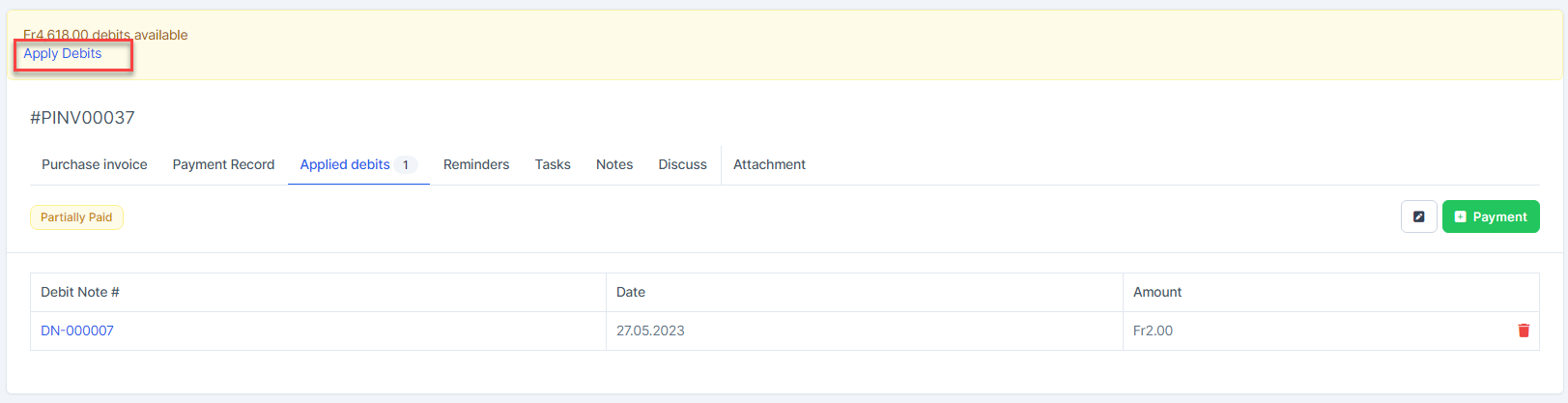
Task: Open the Notes tab
Action: pos(614,164)
